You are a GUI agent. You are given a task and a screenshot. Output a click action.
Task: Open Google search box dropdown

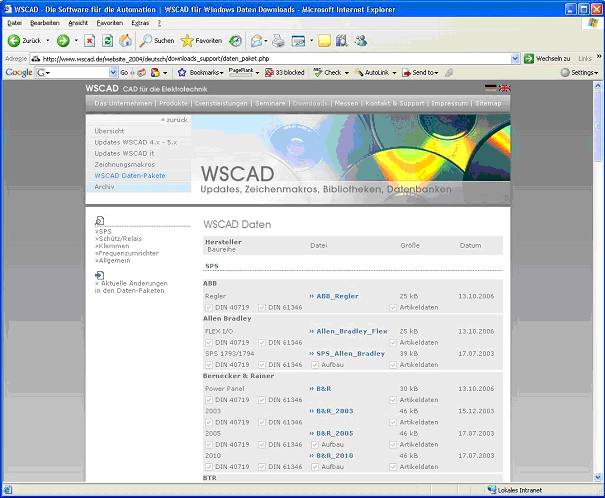(x=113, y=73)
